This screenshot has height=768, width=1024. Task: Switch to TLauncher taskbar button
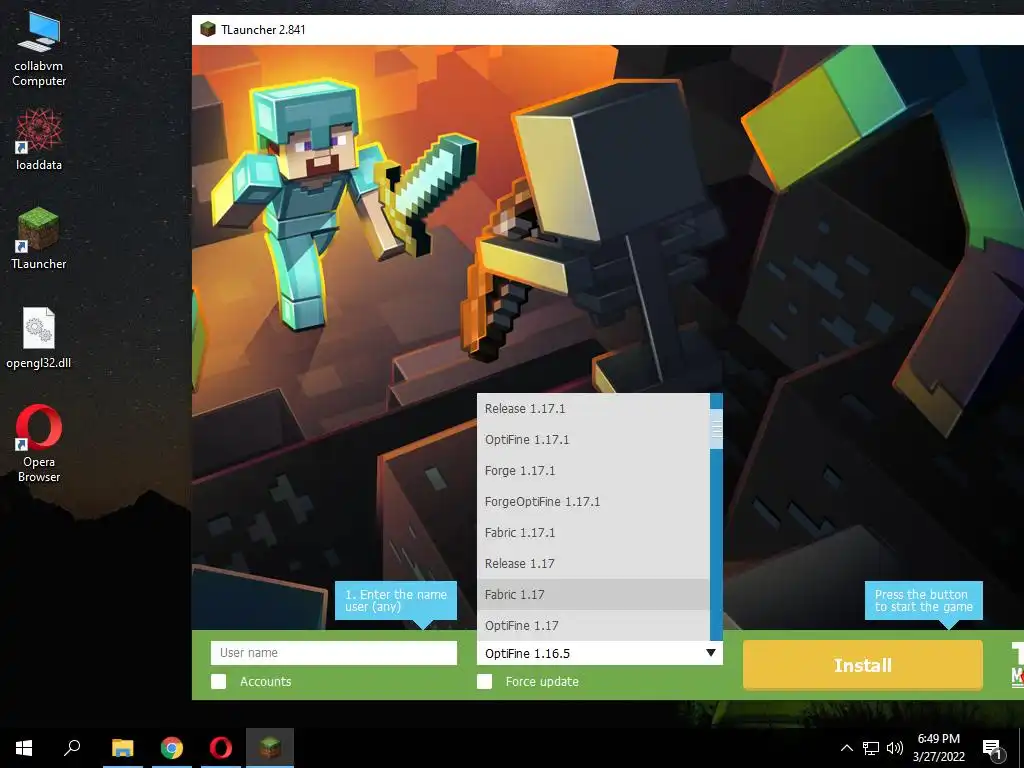[270, 748]
